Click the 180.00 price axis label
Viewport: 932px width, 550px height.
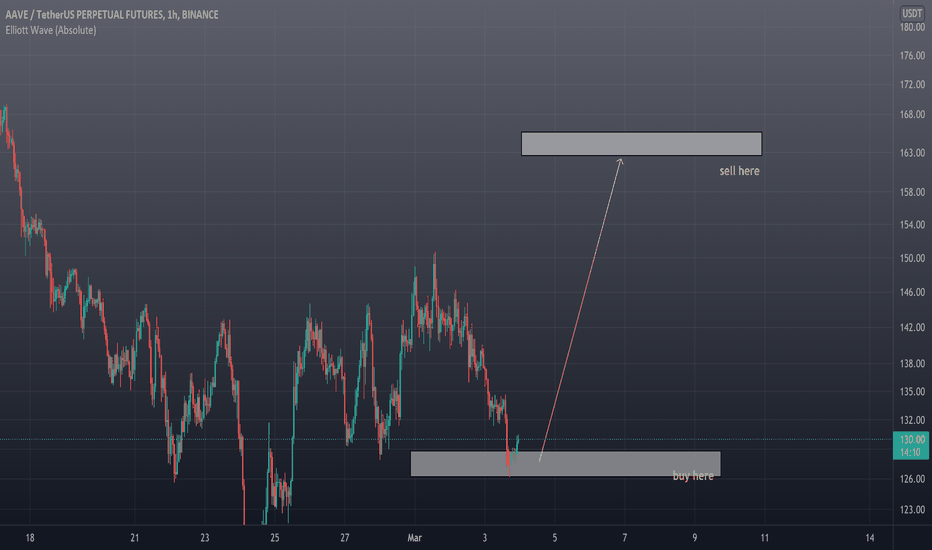click(912, 27)
